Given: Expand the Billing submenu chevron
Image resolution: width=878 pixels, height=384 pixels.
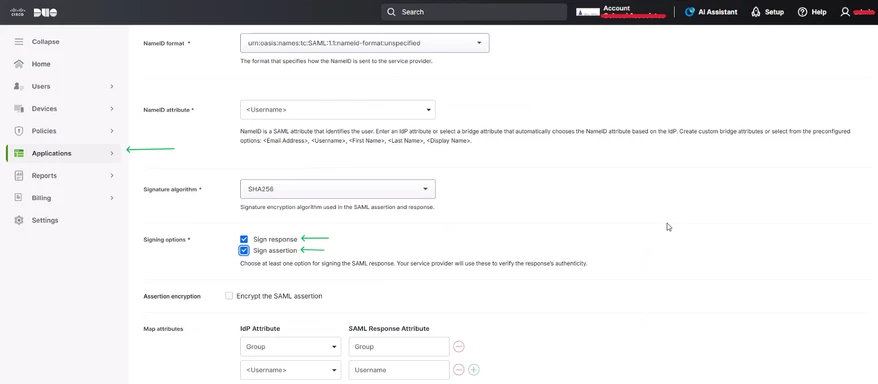Looking at the screenshot, I should tap(112, 198).
